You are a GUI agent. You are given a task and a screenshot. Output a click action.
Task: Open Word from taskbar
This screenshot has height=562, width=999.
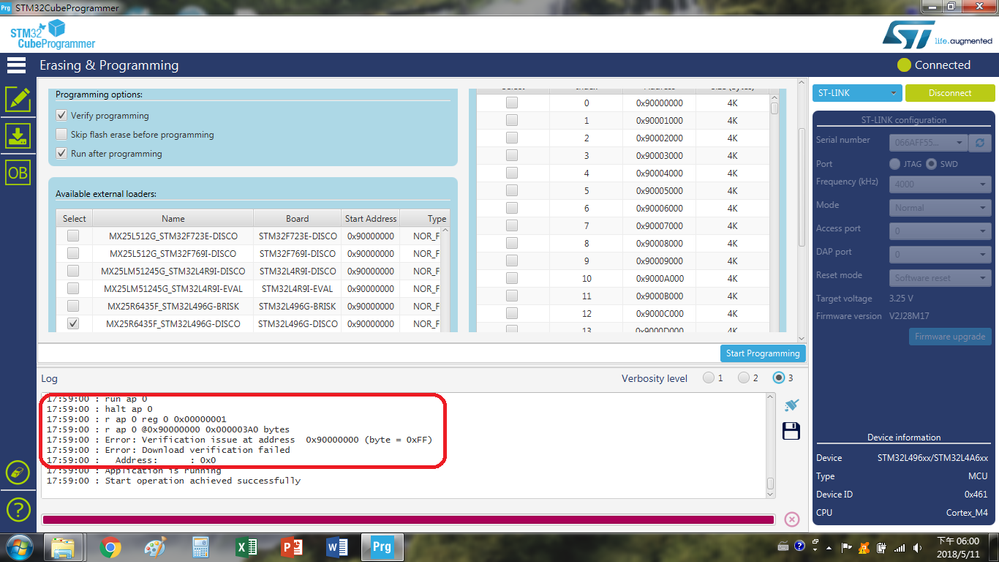(337, 547)
